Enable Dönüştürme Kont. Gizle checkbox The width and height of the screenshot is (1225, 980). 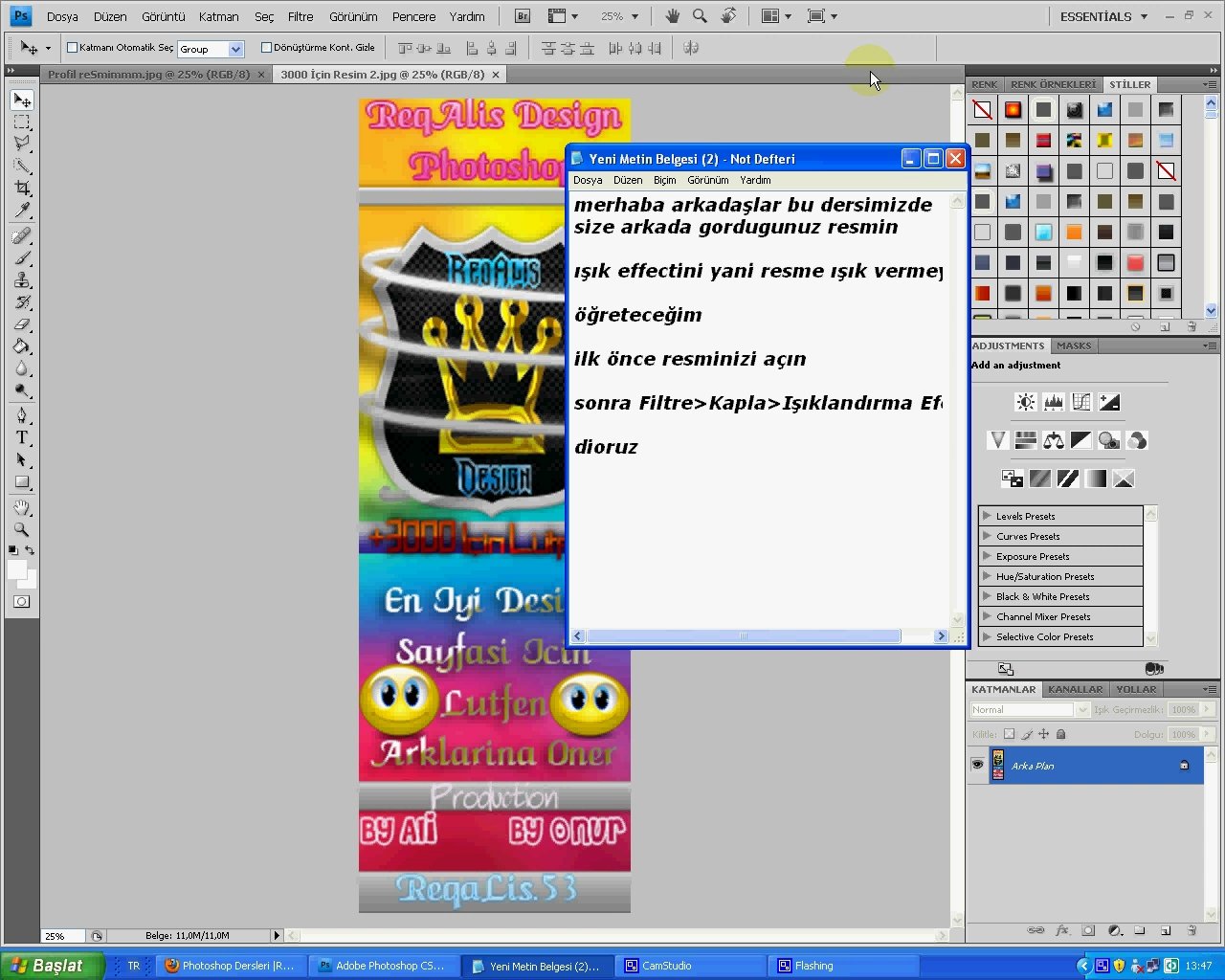pyautogui.click(x=266, y=47)
